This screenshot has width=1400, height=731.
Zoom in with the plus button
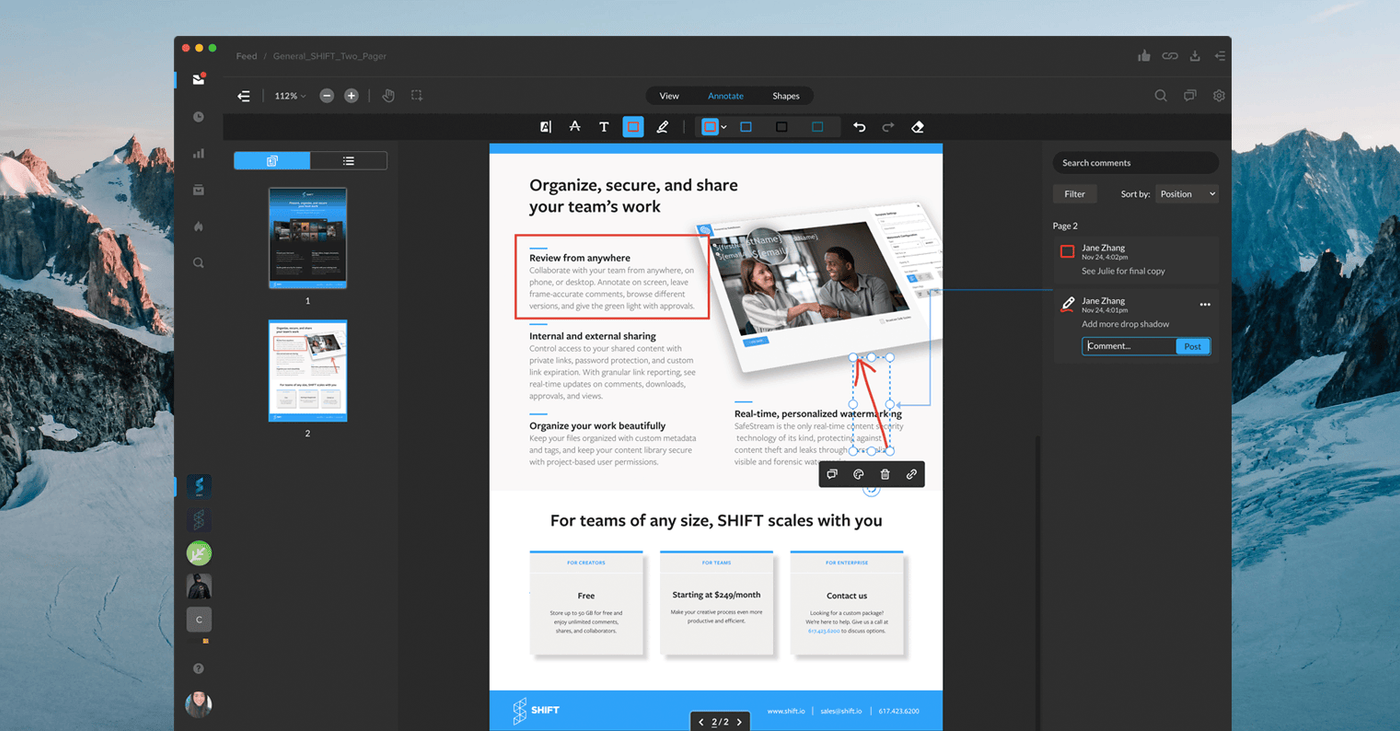tap(351, 96)
